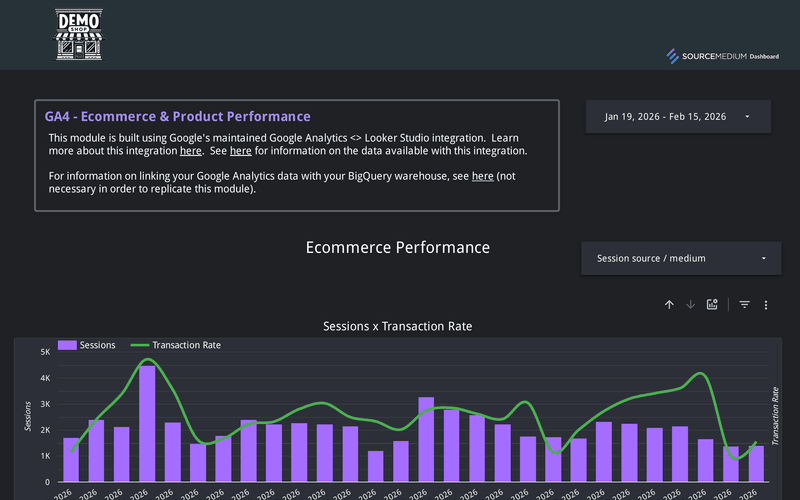This screenshot has width=800, height=500.
Task: Open the 'here' link for BigQuery warehouse linking
Action: click(x=482, y=176)
